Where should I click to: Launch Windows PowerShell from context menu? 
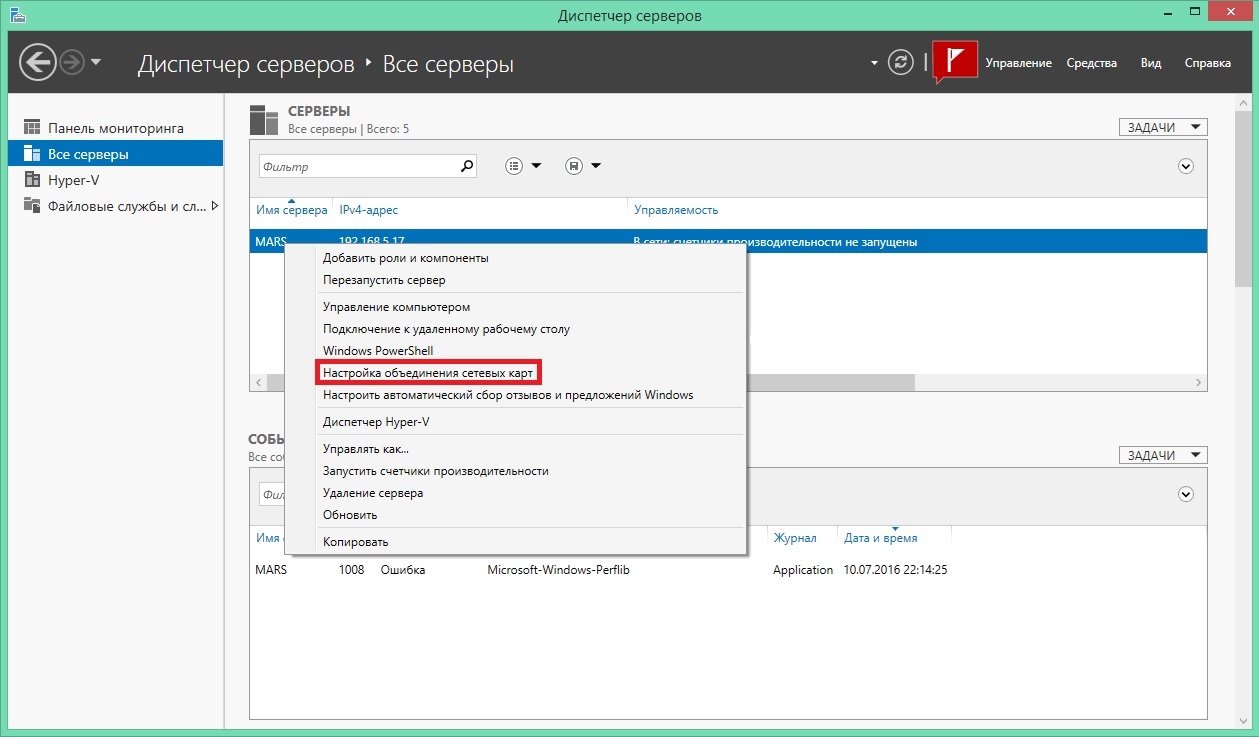pyautogui.click(x=378, y=351)
